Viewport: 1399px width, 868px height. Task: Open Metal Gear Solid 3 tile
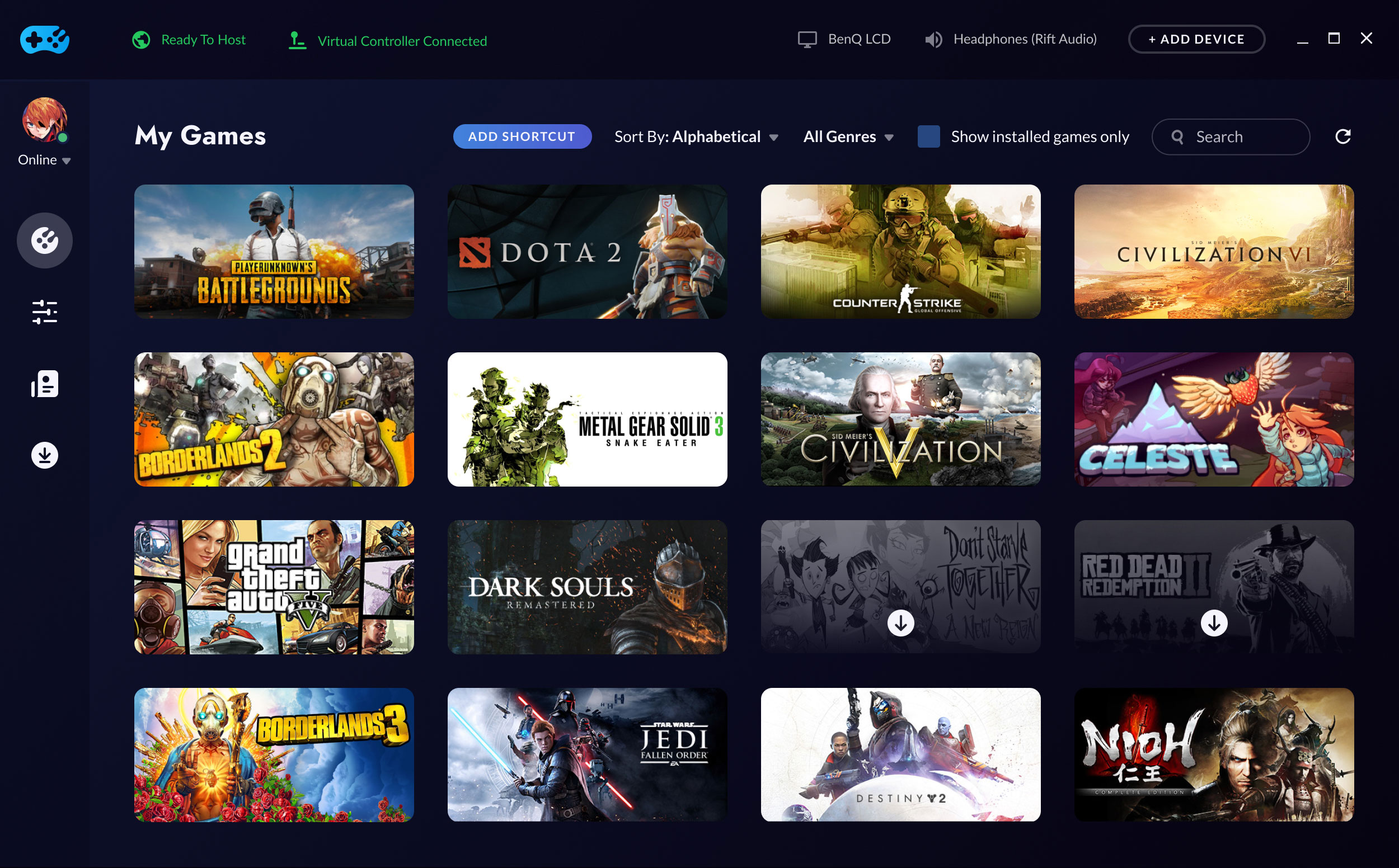click(x=587, y=419)
